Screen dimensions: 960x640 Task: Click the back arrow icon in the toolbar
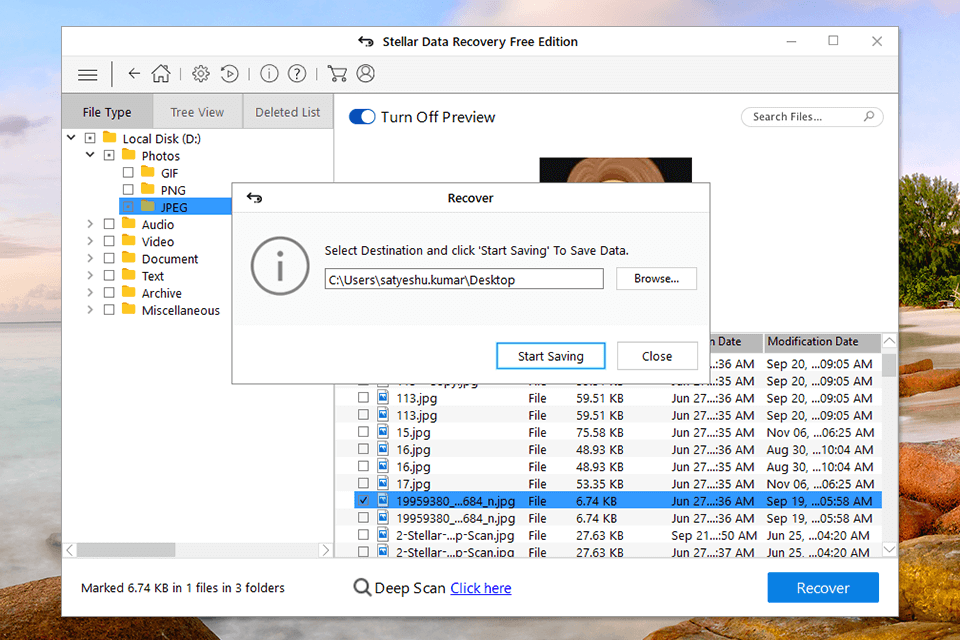pos(134,74)
